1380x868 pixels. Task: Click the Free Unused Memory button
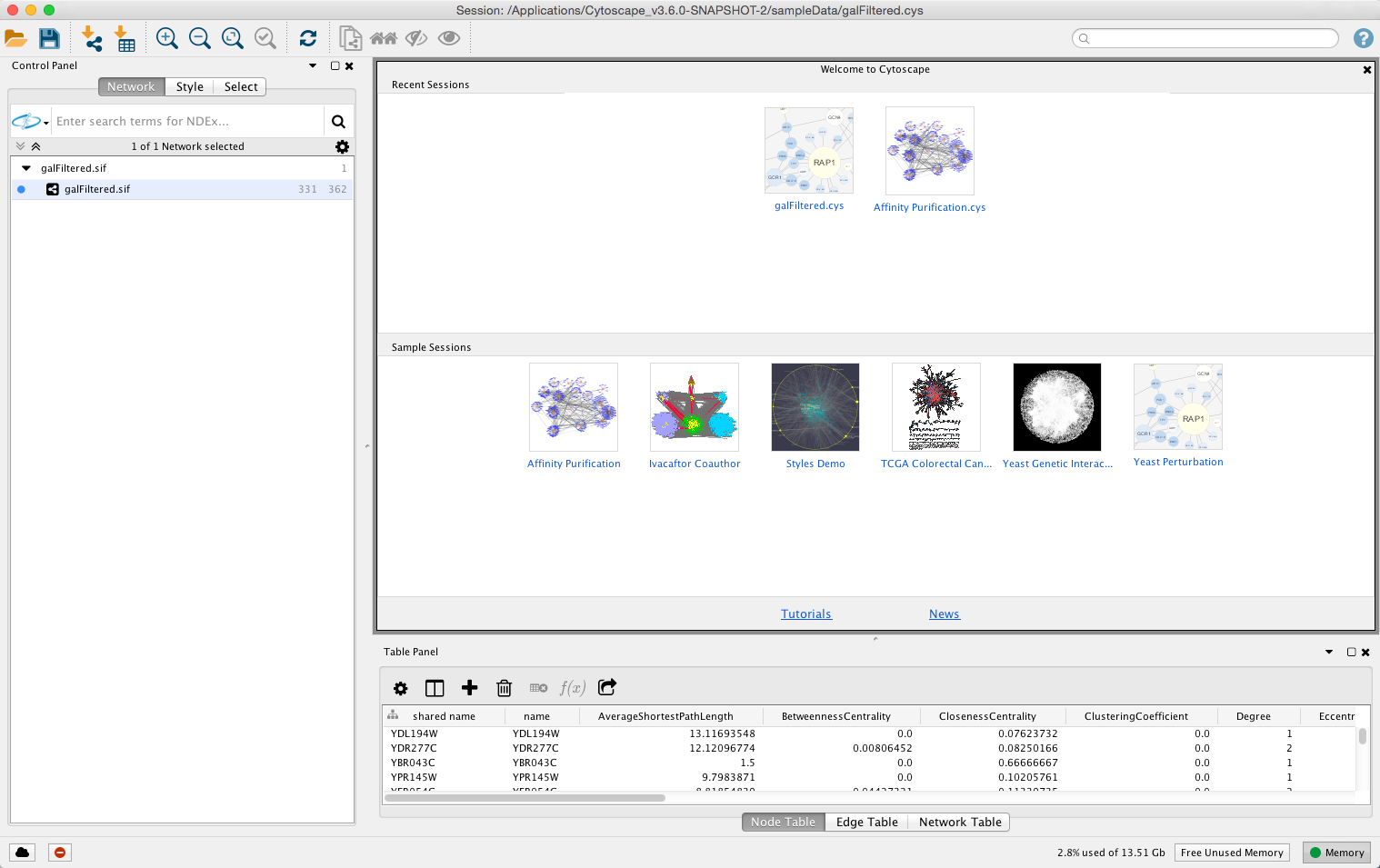click(x=1231, y=853)
